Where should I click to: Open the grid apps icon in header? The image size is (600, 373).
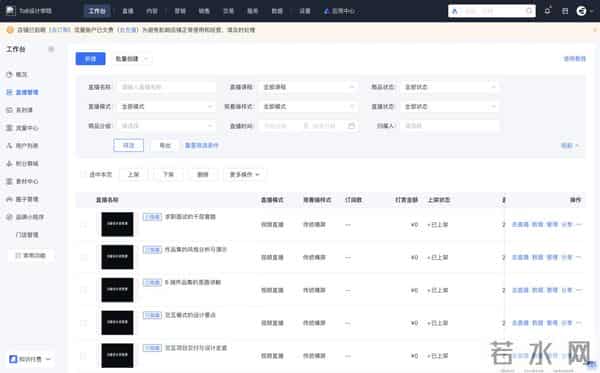tap(565, 11)
